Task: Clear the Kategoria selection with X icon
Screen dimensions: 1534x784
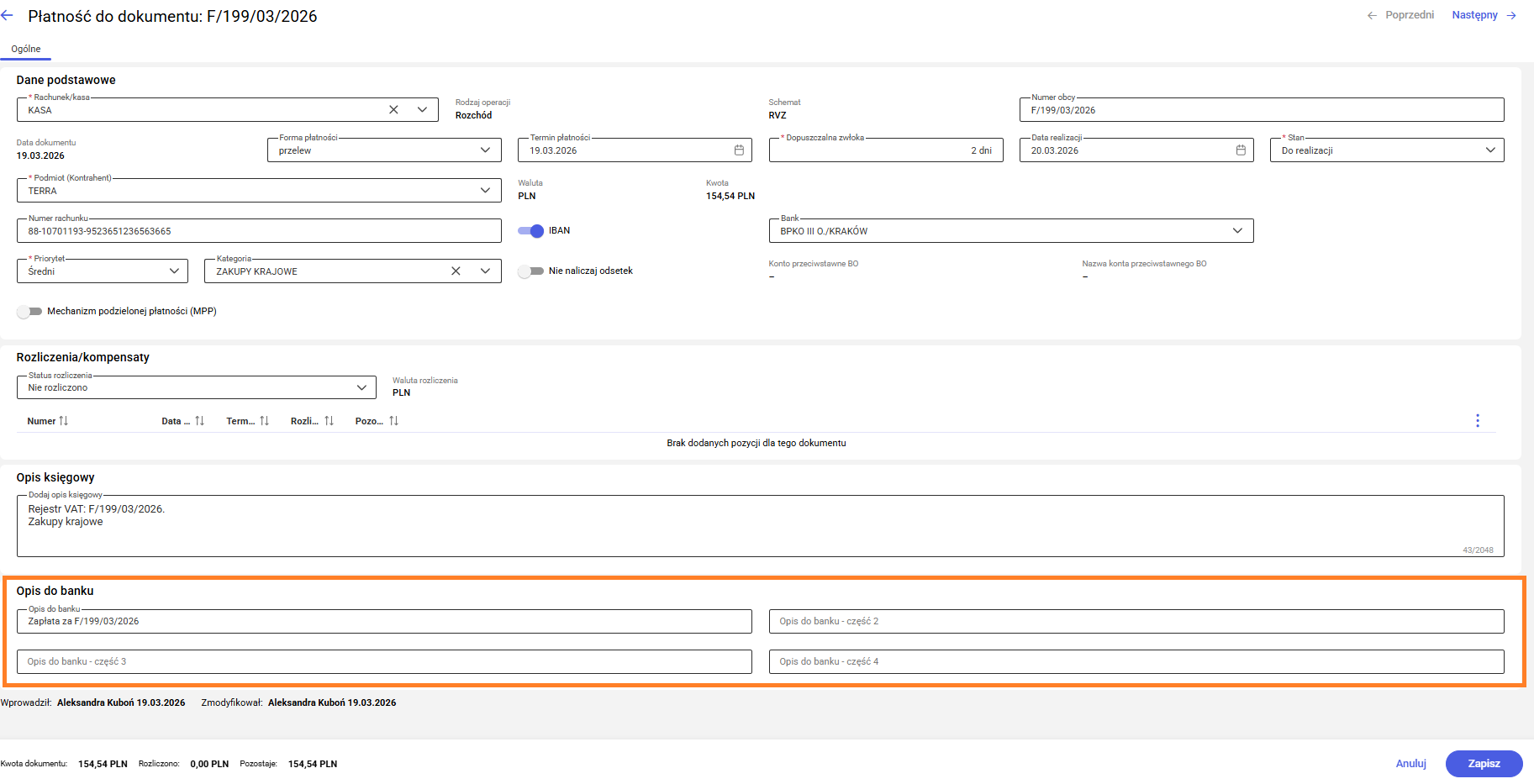Action: click(456, 271)
